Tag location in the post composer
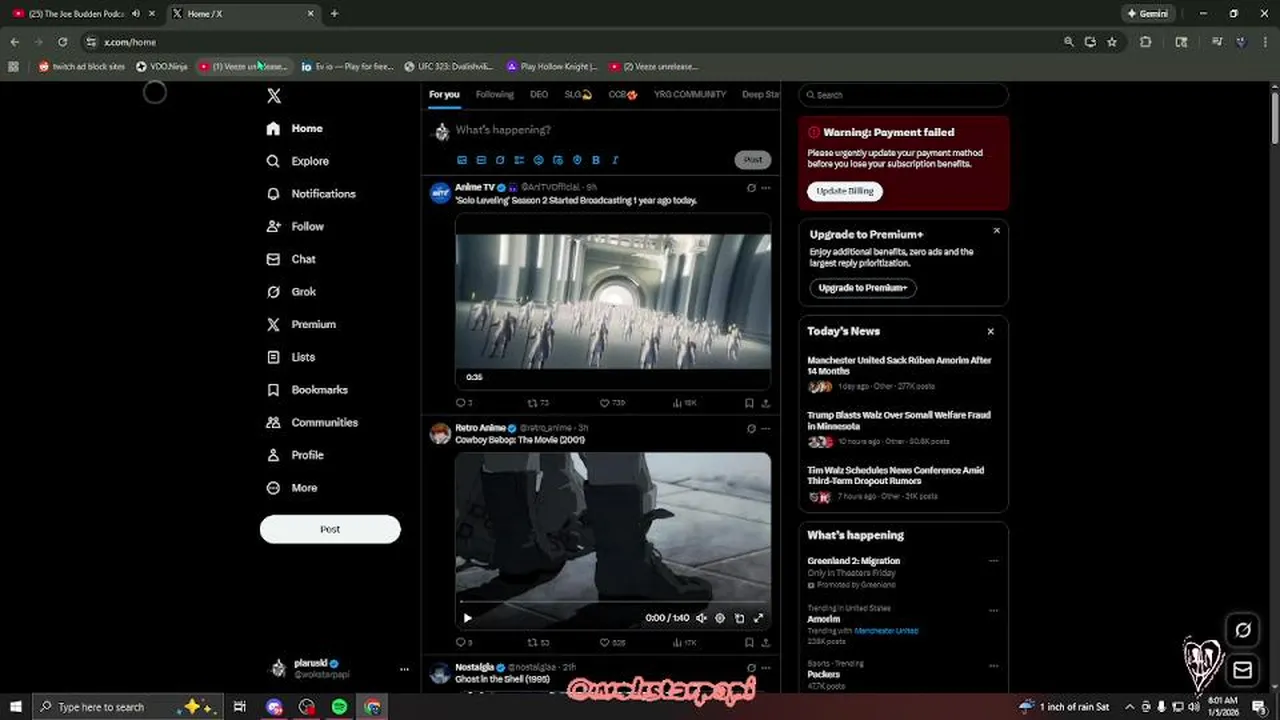Screen dimensions: 1280x720 coord(577,160)
